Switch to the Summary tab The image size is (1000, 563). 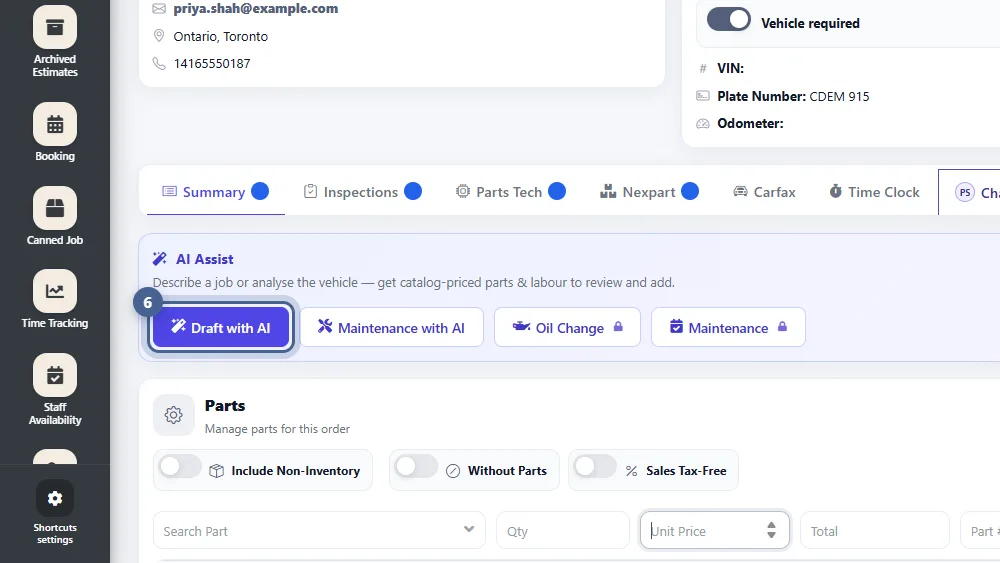tap(216, 192)
